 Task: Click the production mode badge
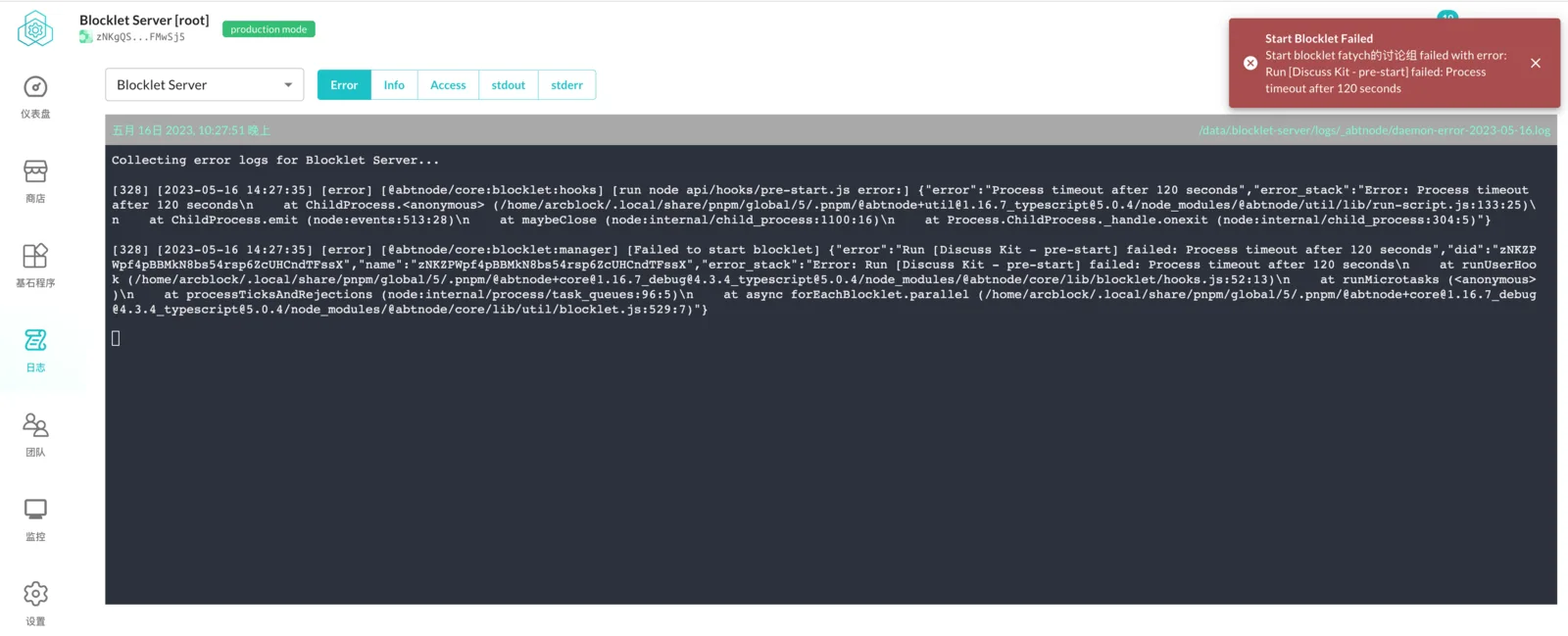(x=269, y=29)
